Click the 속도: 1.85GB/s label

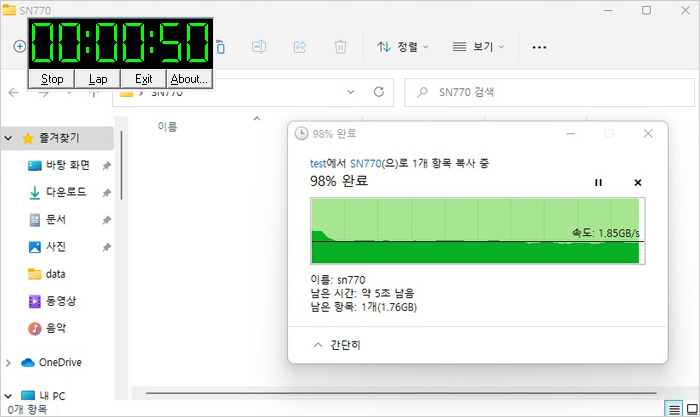point(606,233)
